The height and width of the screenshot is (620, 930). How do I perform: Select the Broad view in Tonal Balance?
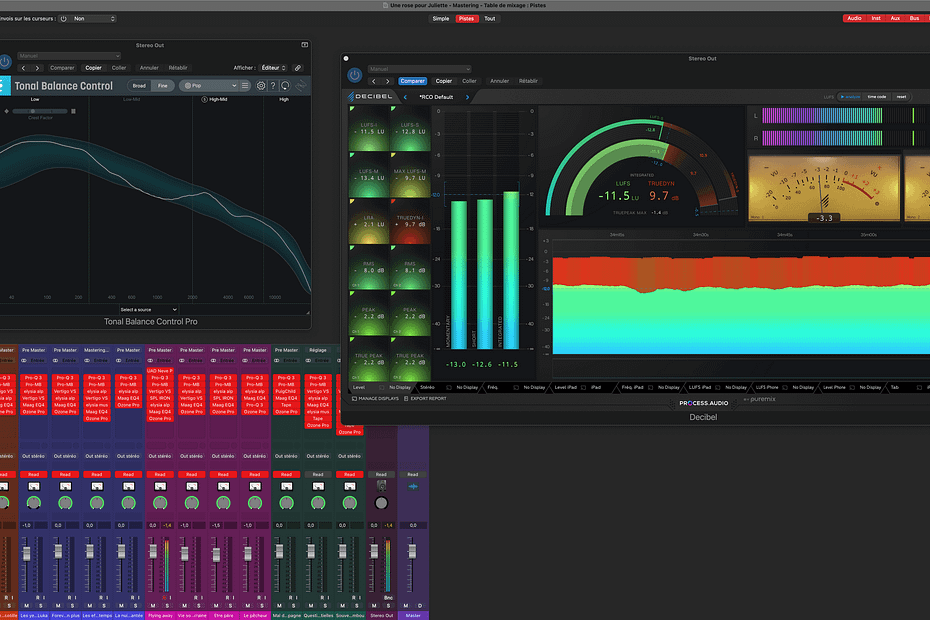[139, 86]
